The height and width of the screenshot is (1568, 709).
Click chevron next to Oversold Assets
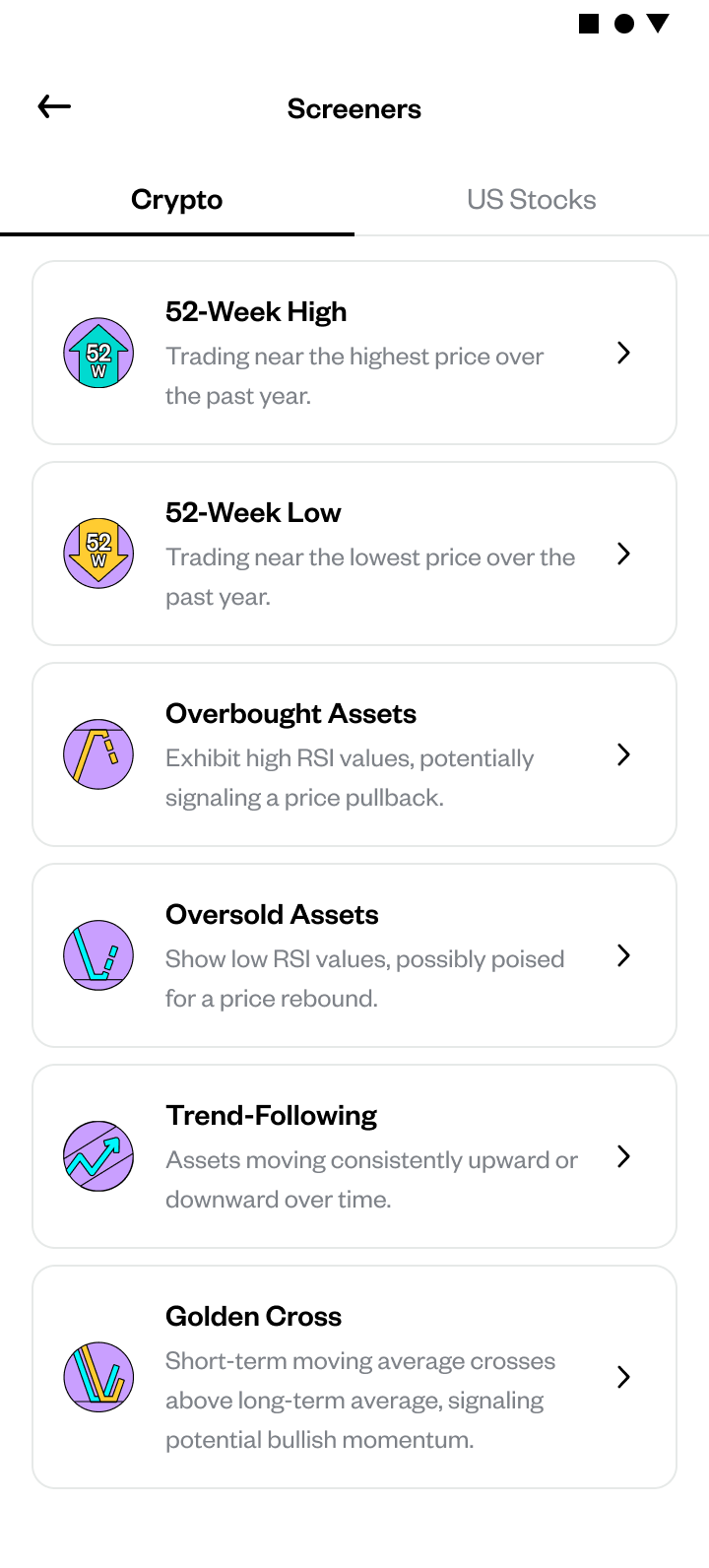[623, 955]
